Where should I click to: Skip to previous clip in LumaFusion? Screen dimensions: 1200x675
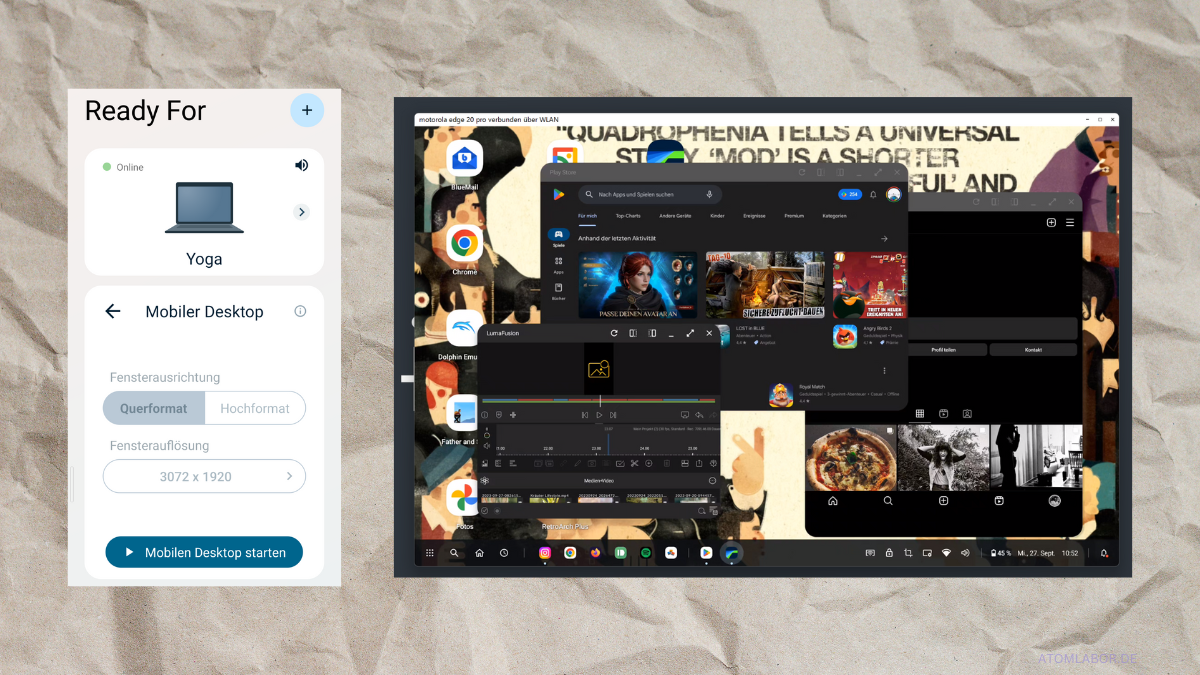point(585,415)
